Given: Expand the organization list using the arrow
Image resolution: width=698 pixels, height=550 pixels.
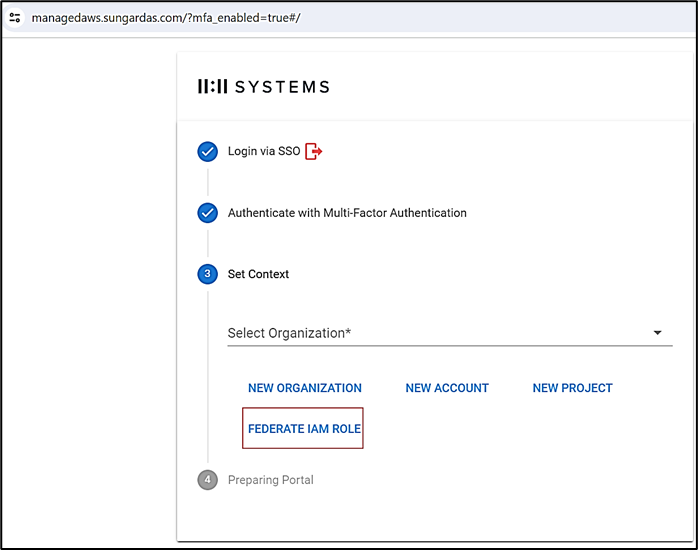Looking at the screenshot, I should click(657, 333).
